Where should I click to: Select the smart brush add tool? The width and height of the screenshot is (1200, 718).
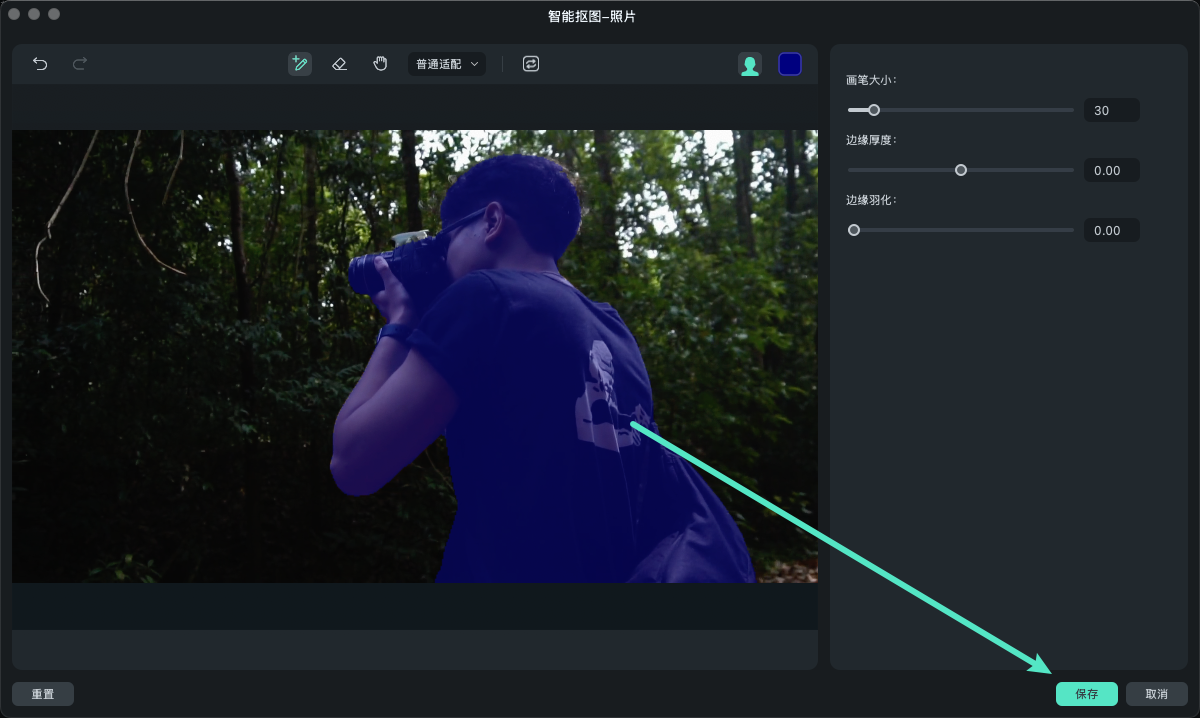click(299, 64)
